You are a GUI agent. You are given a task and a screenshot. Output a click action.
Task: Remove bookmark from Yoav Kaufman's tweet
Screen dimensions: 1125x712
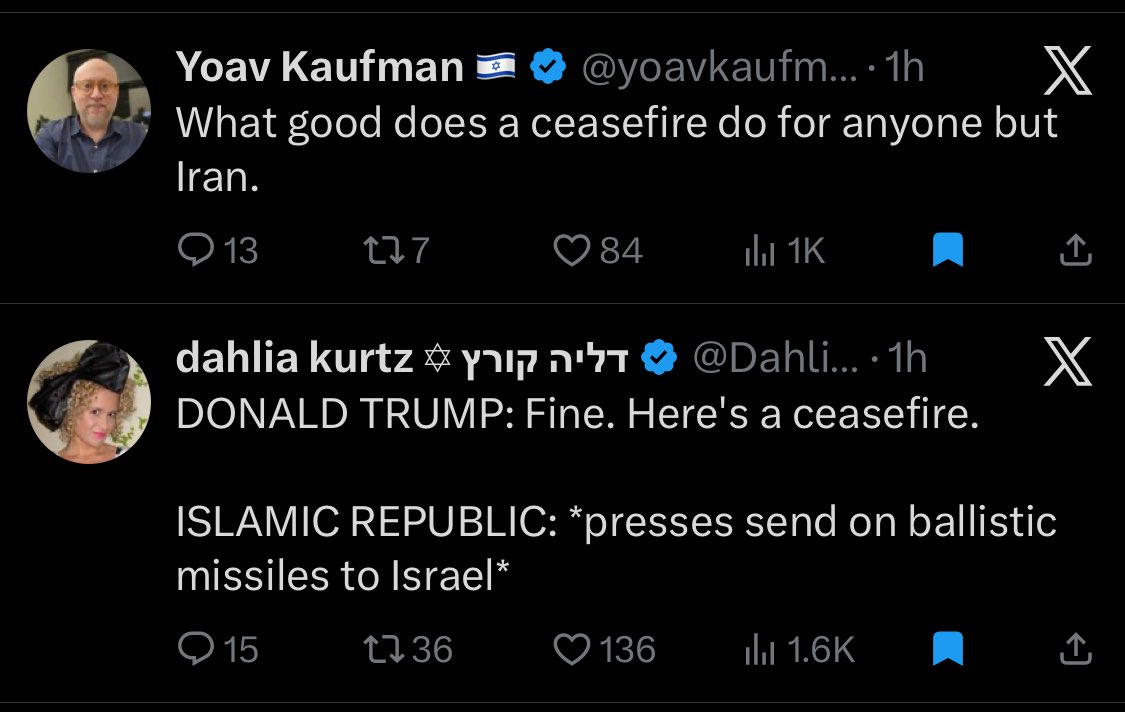pos(947,250)
